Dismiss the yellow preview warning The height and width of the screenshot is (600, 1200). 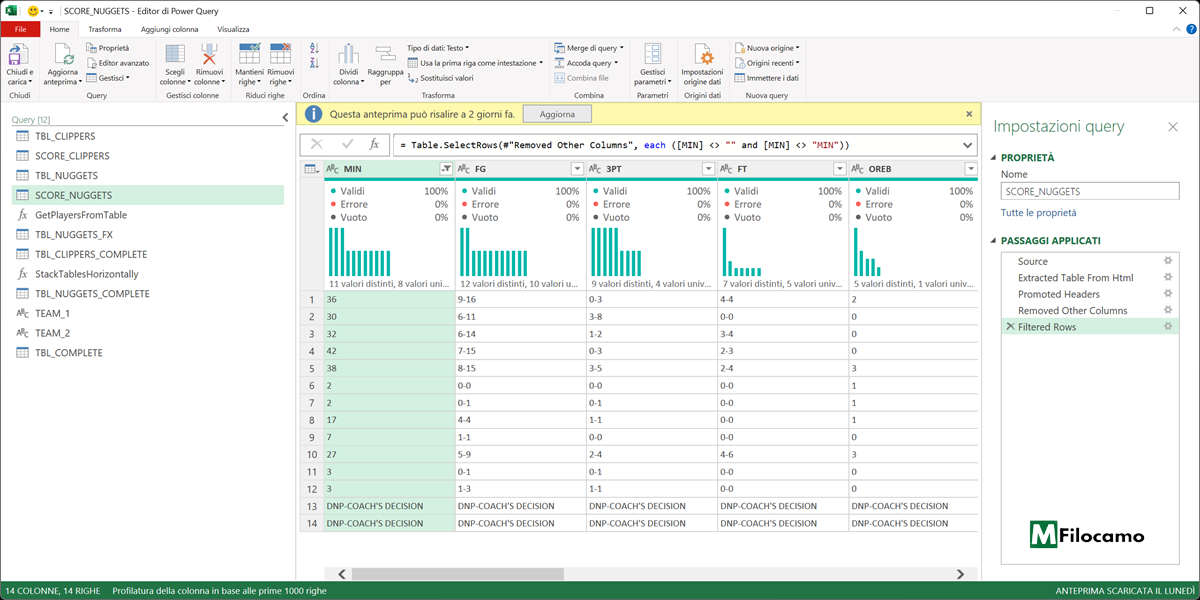tap(969, 114)
